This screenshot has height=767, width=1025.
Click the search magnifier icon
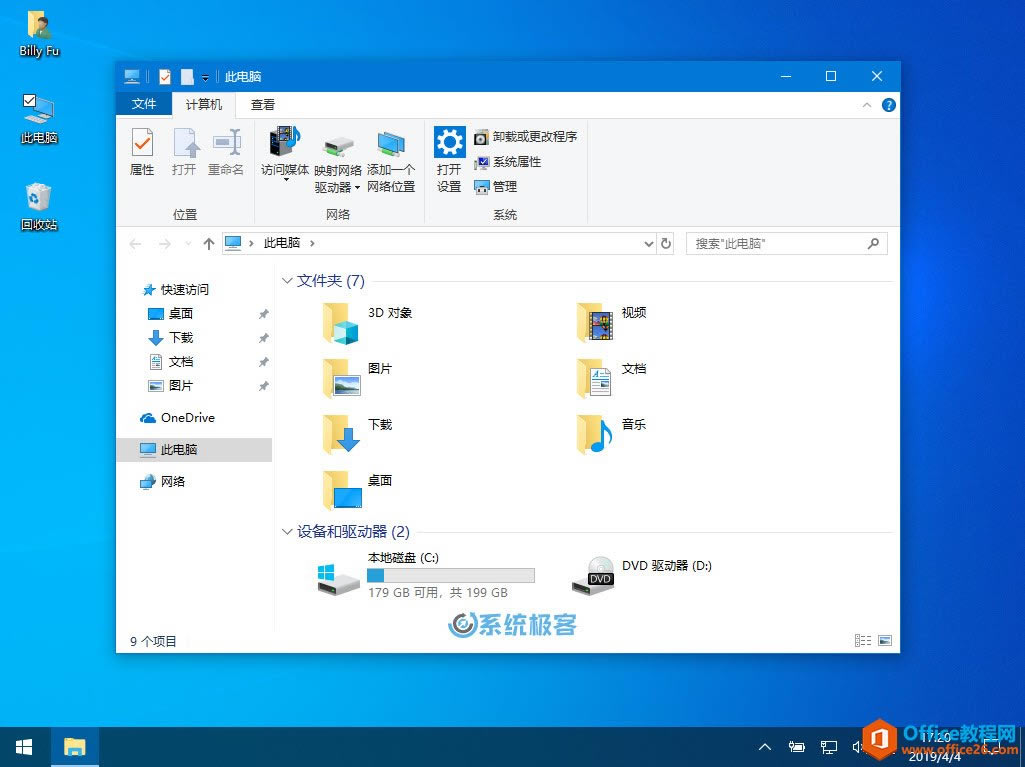[873, 243]
